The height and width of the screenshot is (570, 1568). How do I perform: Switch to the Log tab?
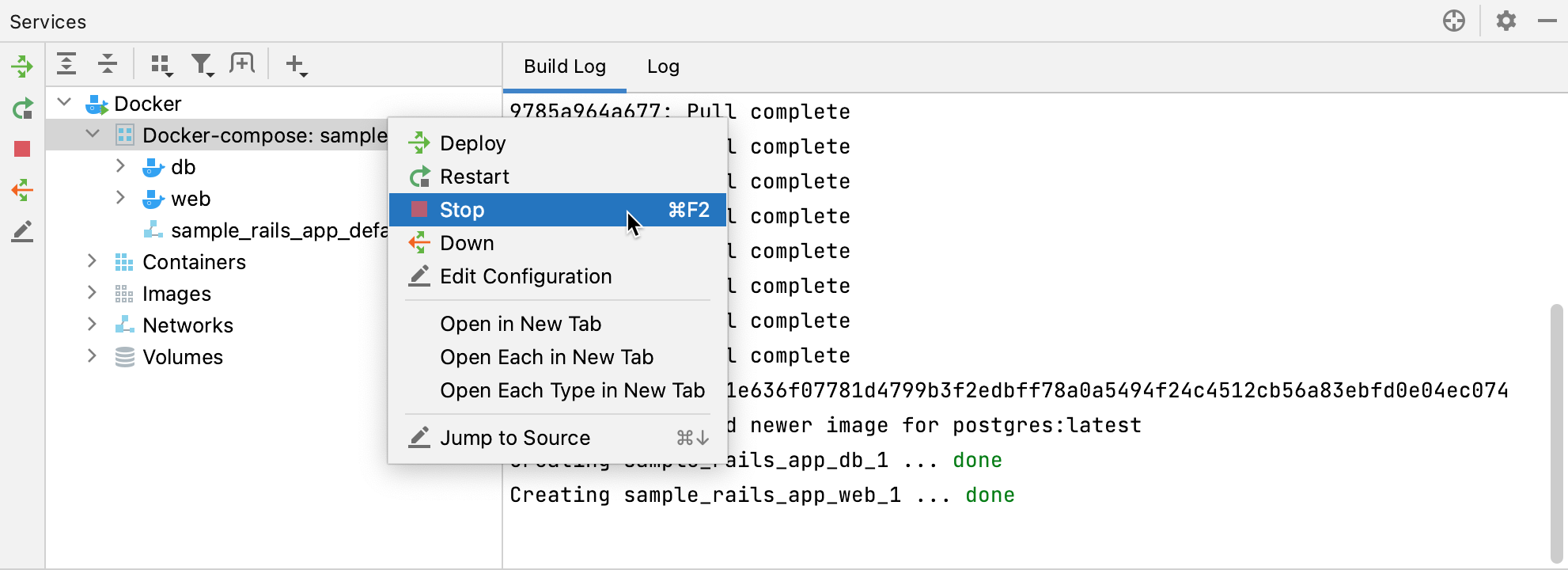pyautogui.click(x=663, y=66)
